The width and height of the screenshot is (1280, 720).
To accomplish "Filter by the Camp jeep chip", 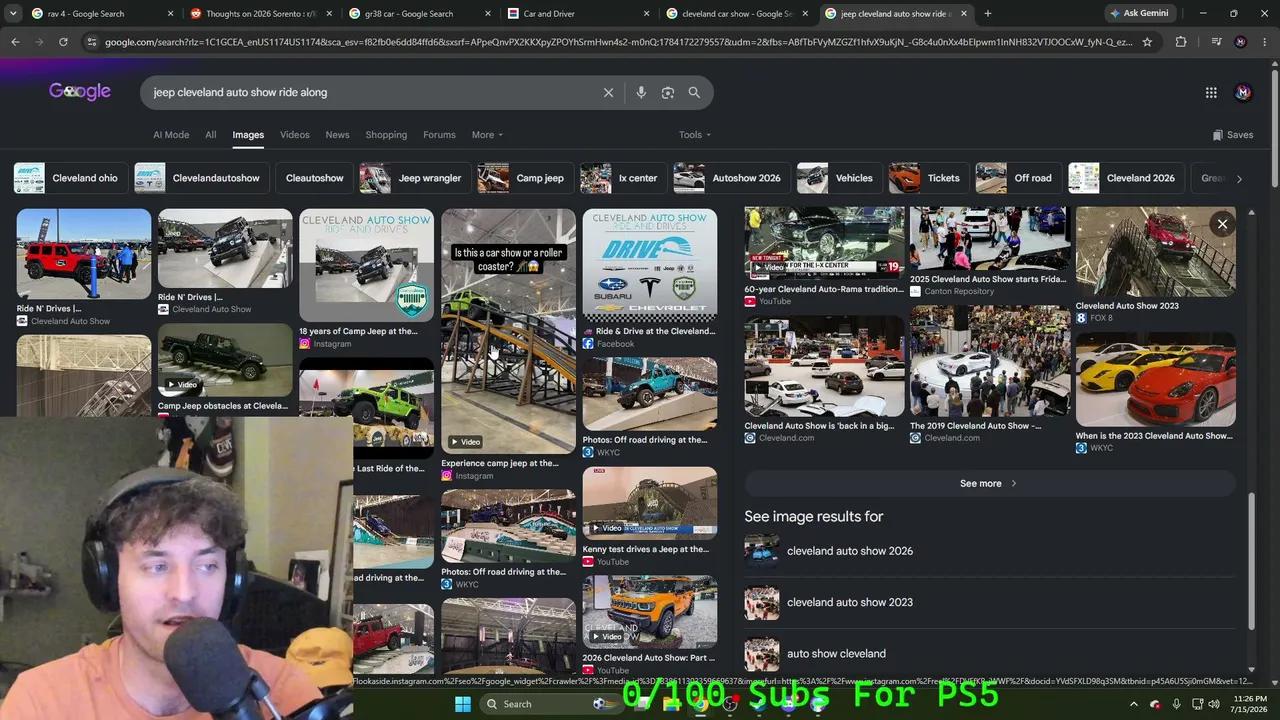I will point(525,178).
